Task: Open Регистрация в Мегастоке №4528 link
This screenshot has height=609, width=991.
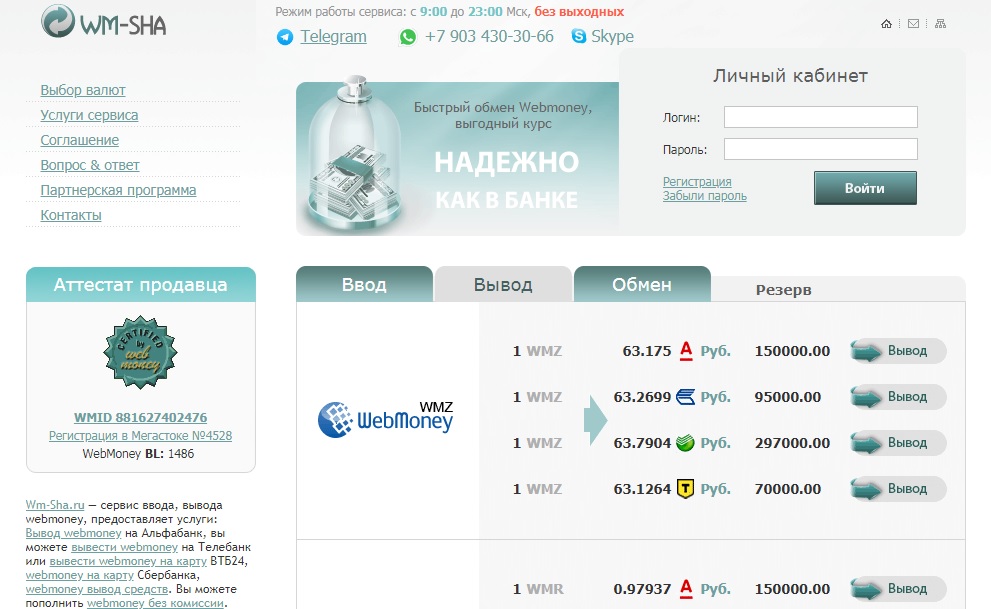Action: point(140,435)
